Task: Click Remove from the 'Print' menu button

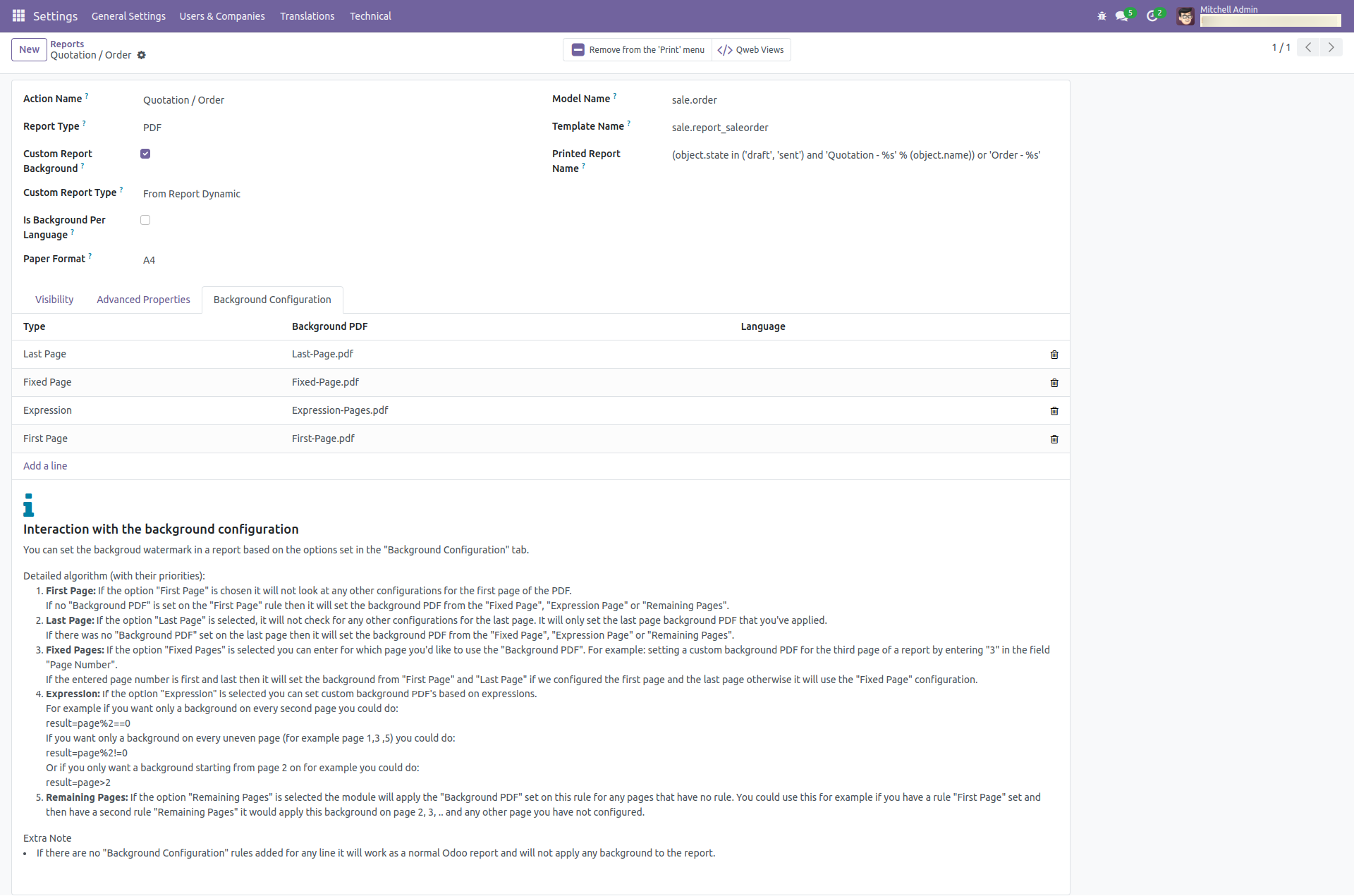Action: [638, 49]
